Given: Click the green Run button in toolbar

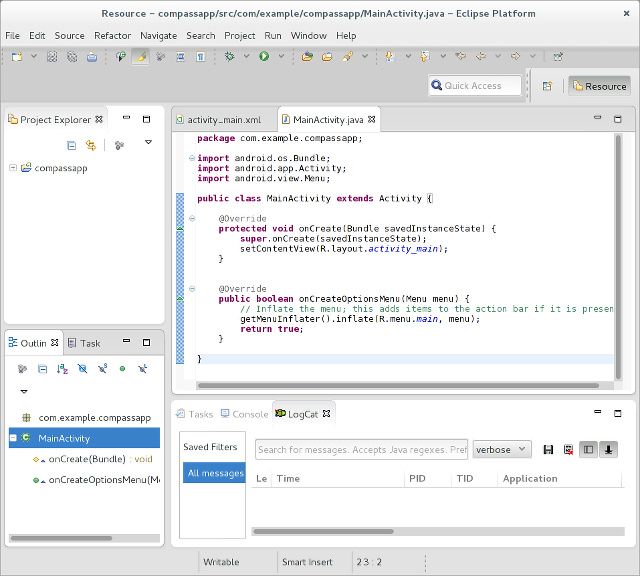Looking at the screenshot, I should (264, 57).
